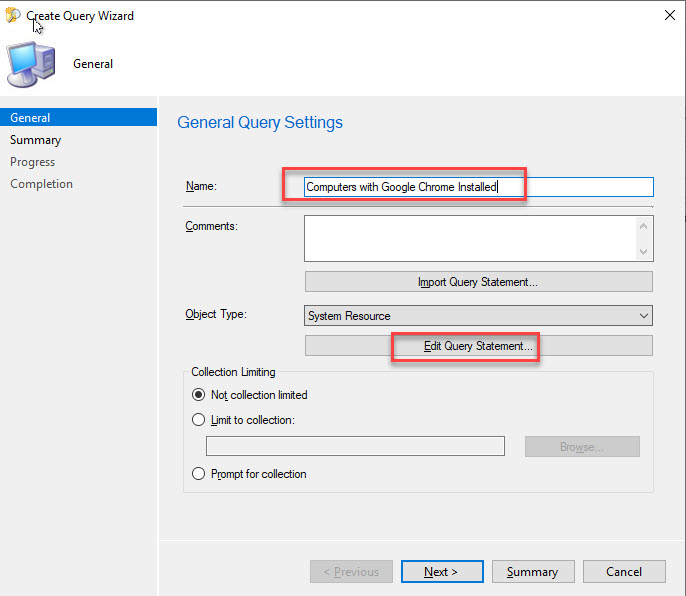Close the Create Query Wizard window
Screen dimensions: 686x596
coord(668,16)
